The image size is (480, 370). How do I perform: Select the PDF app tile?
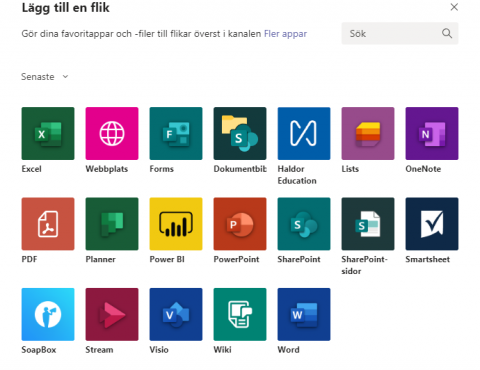pyautogui.click(x=48, y=224)
